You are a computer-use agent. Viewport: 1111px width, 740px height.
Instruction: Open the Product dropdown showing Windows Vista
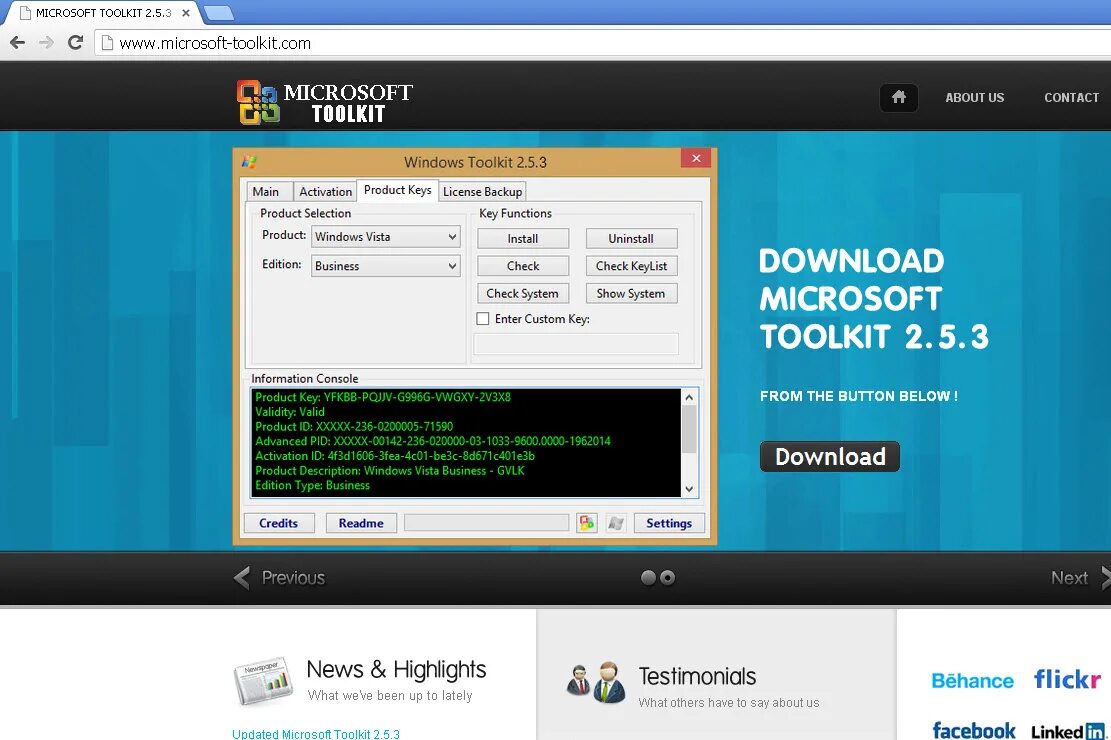(385, 237)
